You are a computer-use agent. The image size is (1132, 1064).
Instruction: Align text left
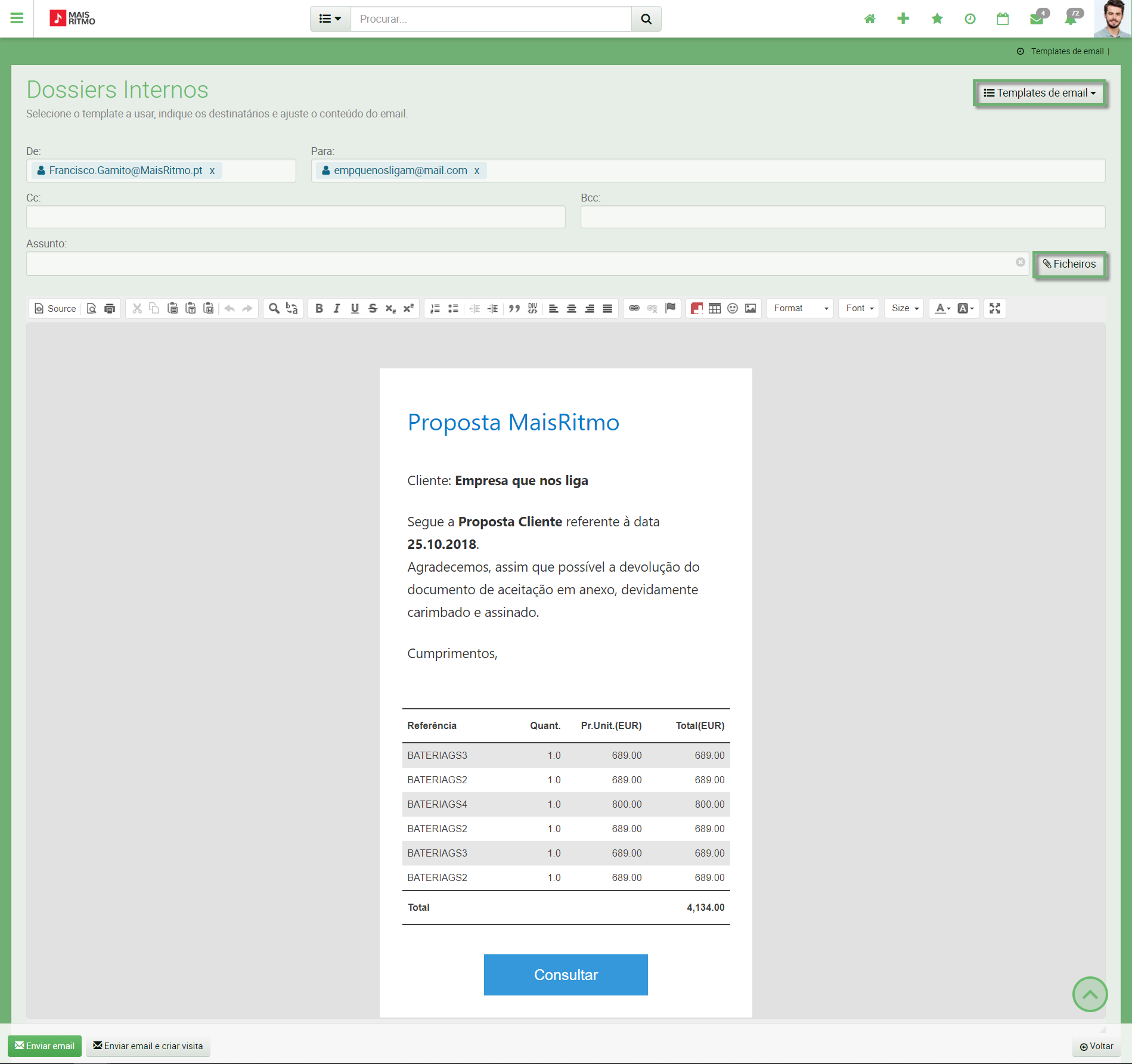[x=553, y=308]
